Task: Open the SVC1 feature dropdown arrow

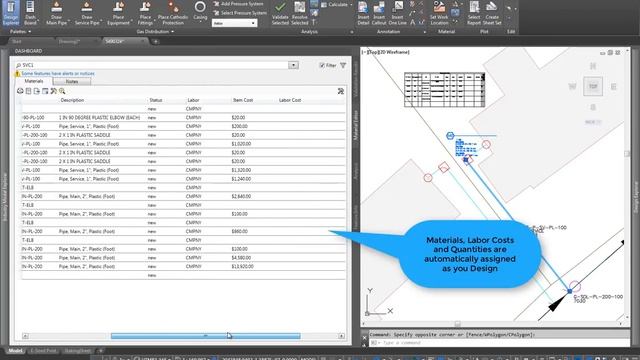Action: (293, 65)
